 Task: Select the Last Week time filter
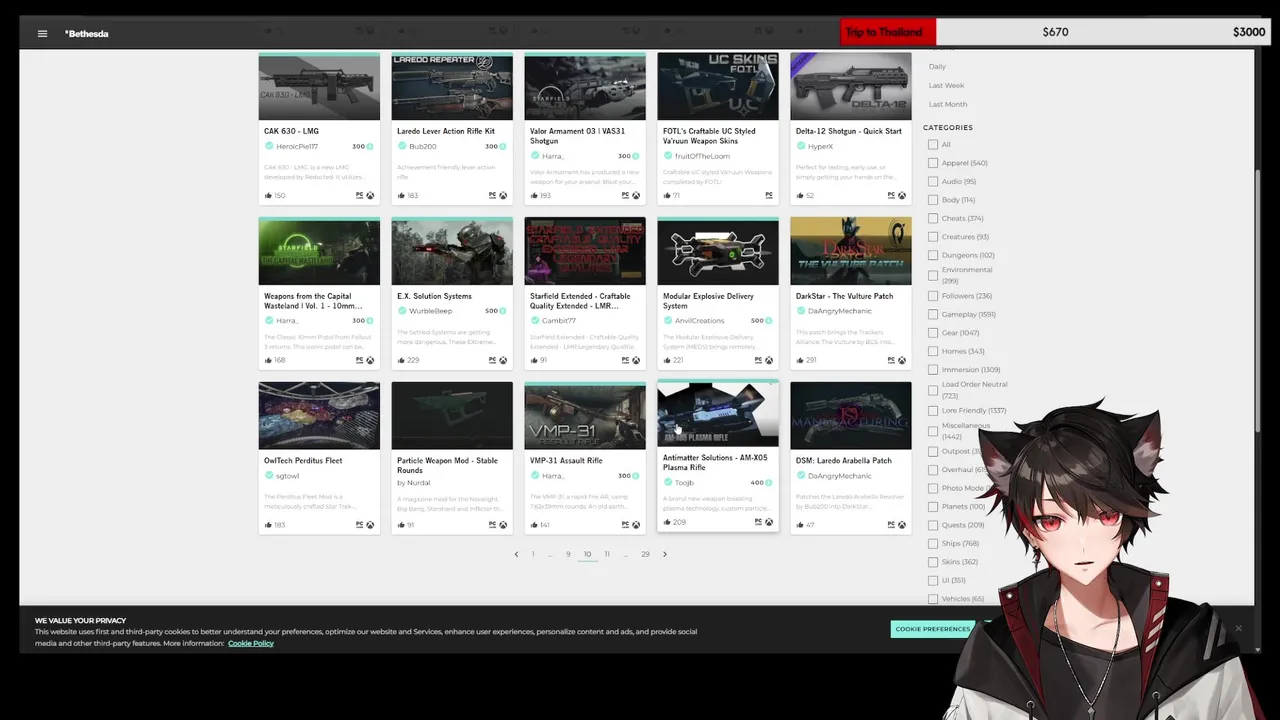pyautogui.click(x=946, y=85)
